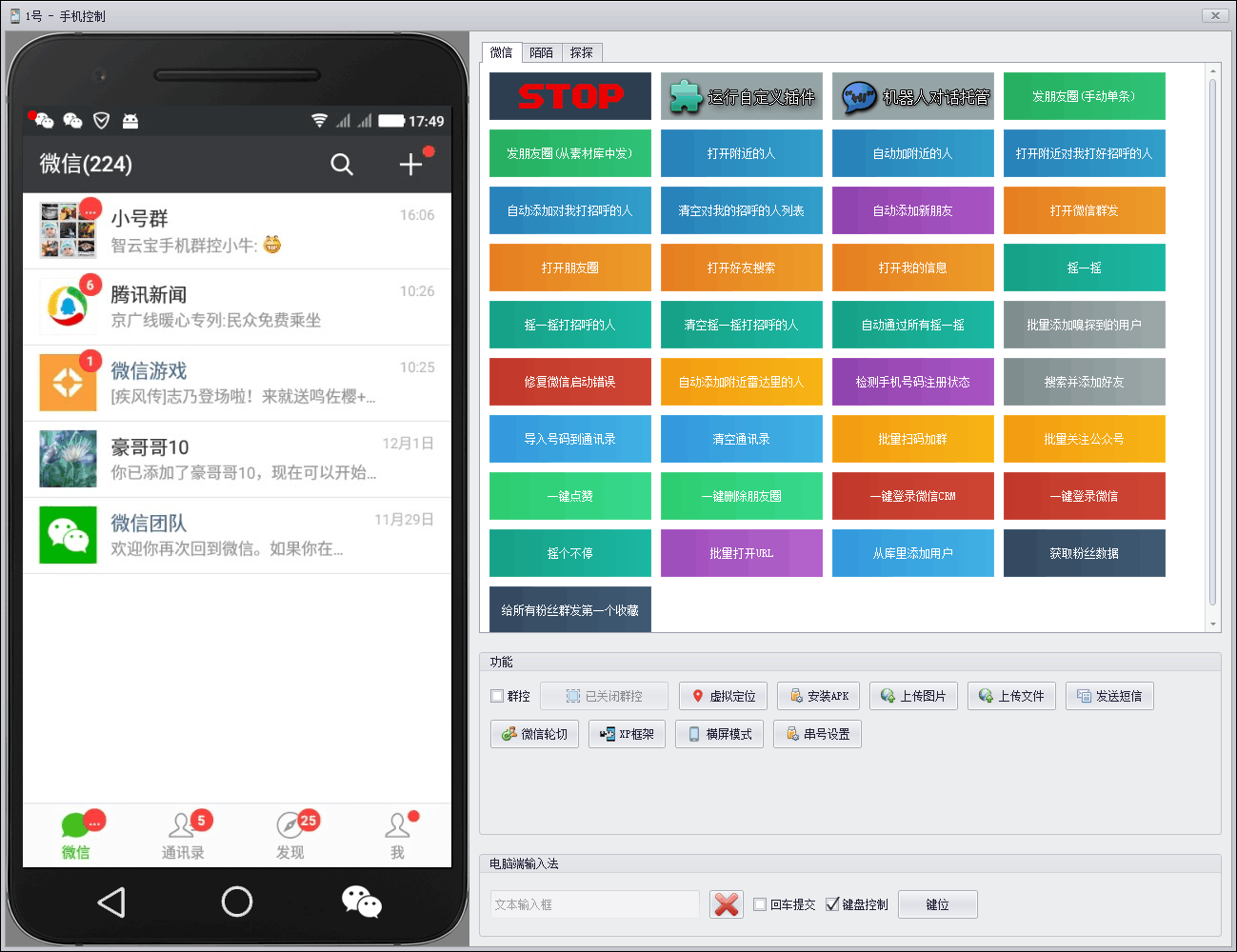This screenshot has height=952, width=1237.
Task: Switch to the 发现 discover bottom tab
Action: click(290, 835)
